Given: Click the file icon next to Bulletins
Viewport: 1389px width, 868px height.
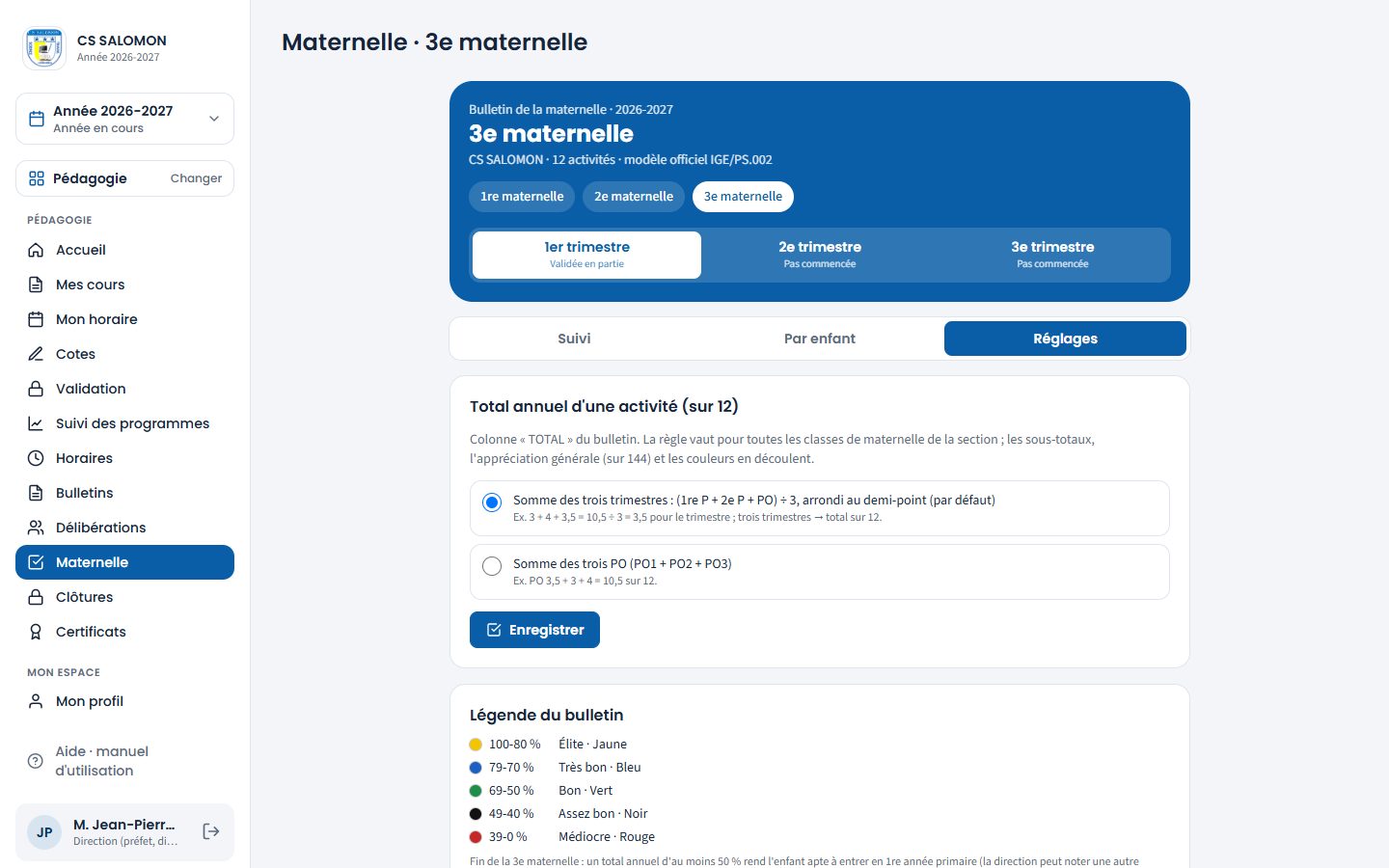Looking at the screenshot, I should (36, 493).
